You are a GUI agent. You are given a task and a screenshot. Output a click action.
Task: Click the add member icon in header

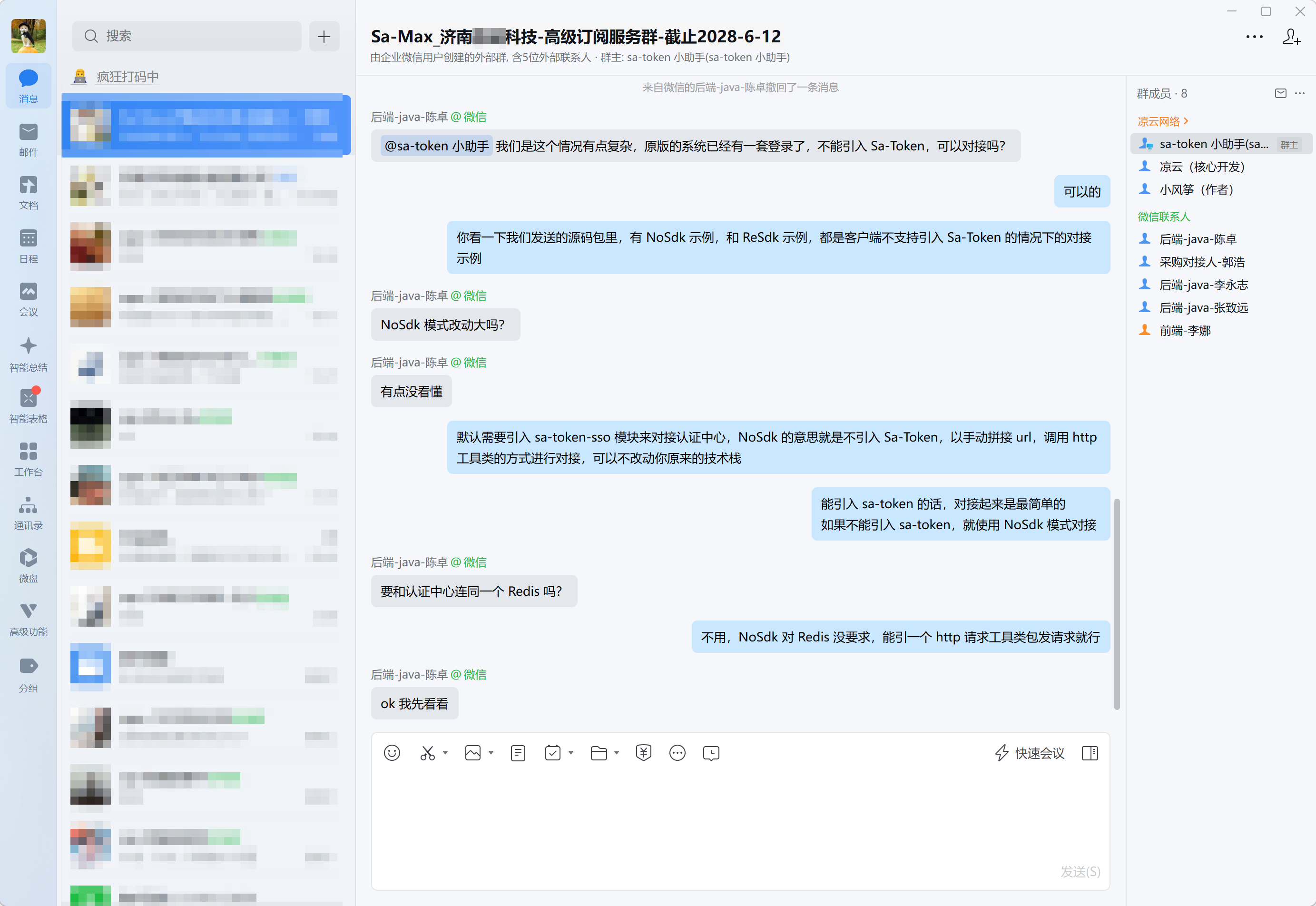click(x=1292, y=37)
